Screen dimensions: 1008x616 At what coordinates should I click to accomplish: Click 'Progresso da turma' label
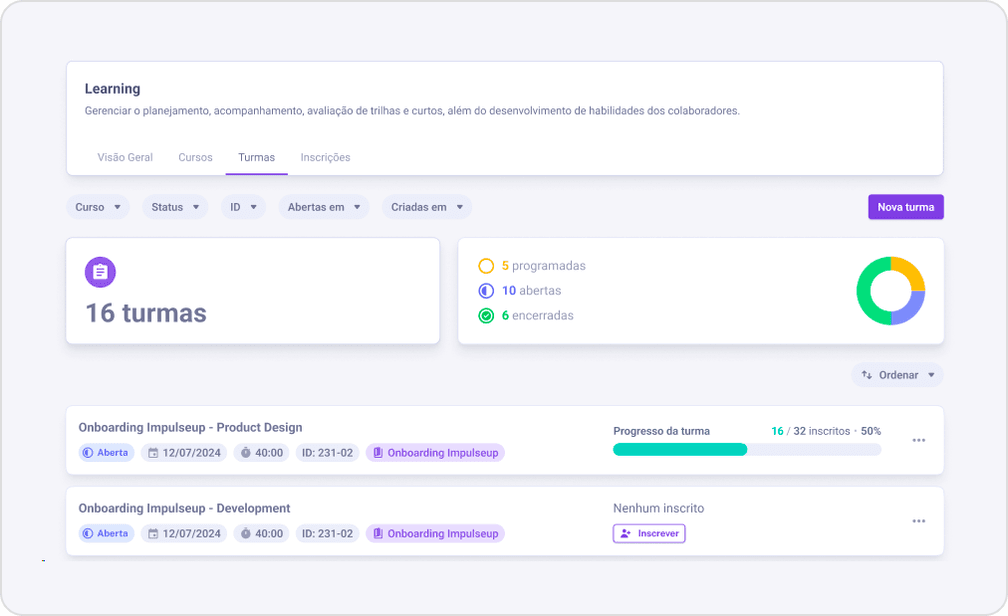(x=662, y=431)
